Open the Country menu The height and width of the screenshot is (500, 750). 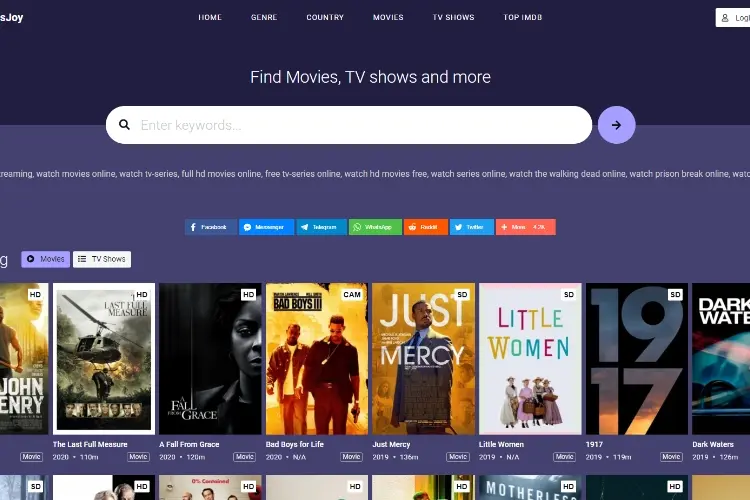tap(325, 17)
